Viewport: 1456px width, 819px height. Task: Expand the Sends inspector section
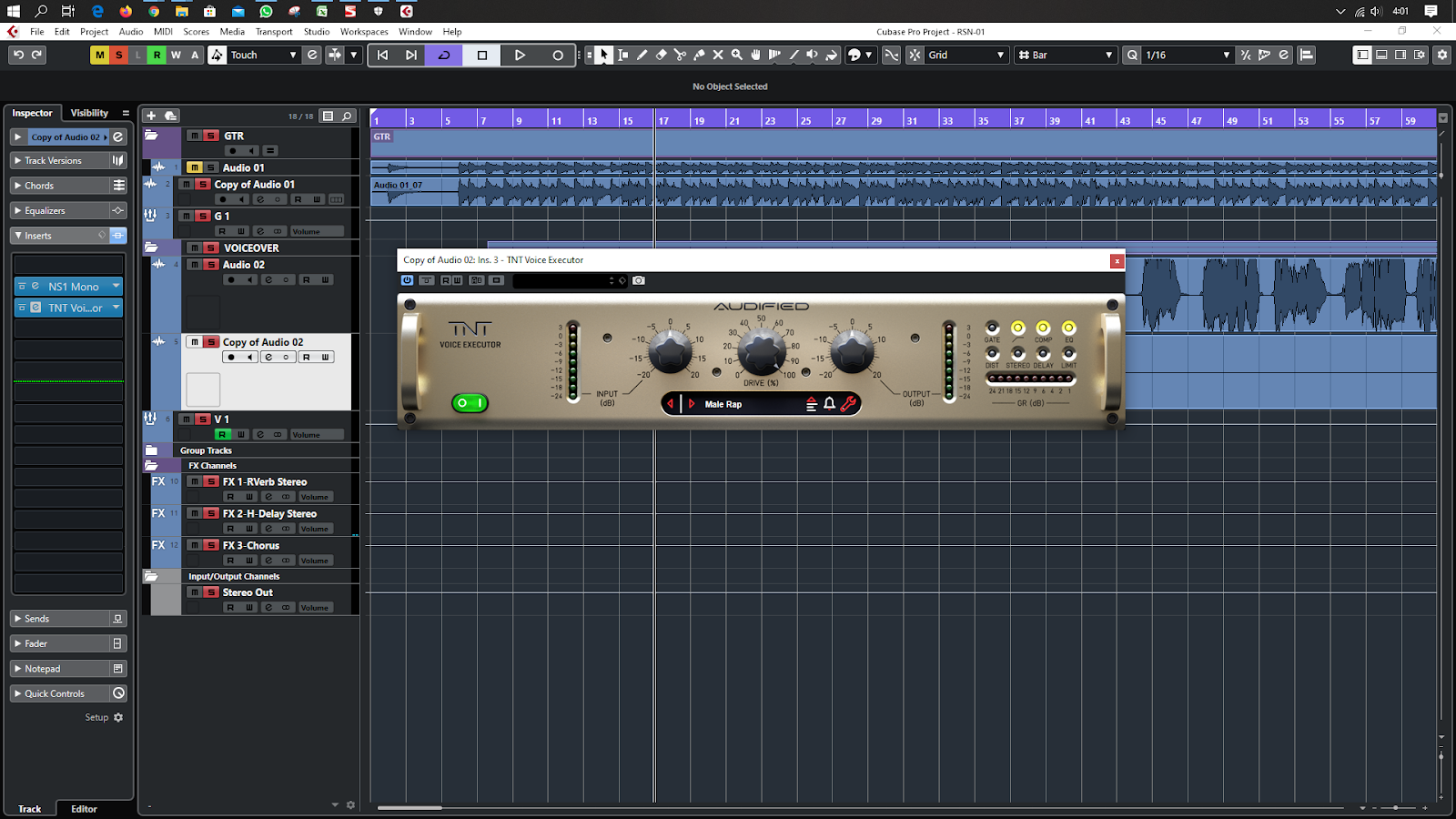[x=59, y=619]
